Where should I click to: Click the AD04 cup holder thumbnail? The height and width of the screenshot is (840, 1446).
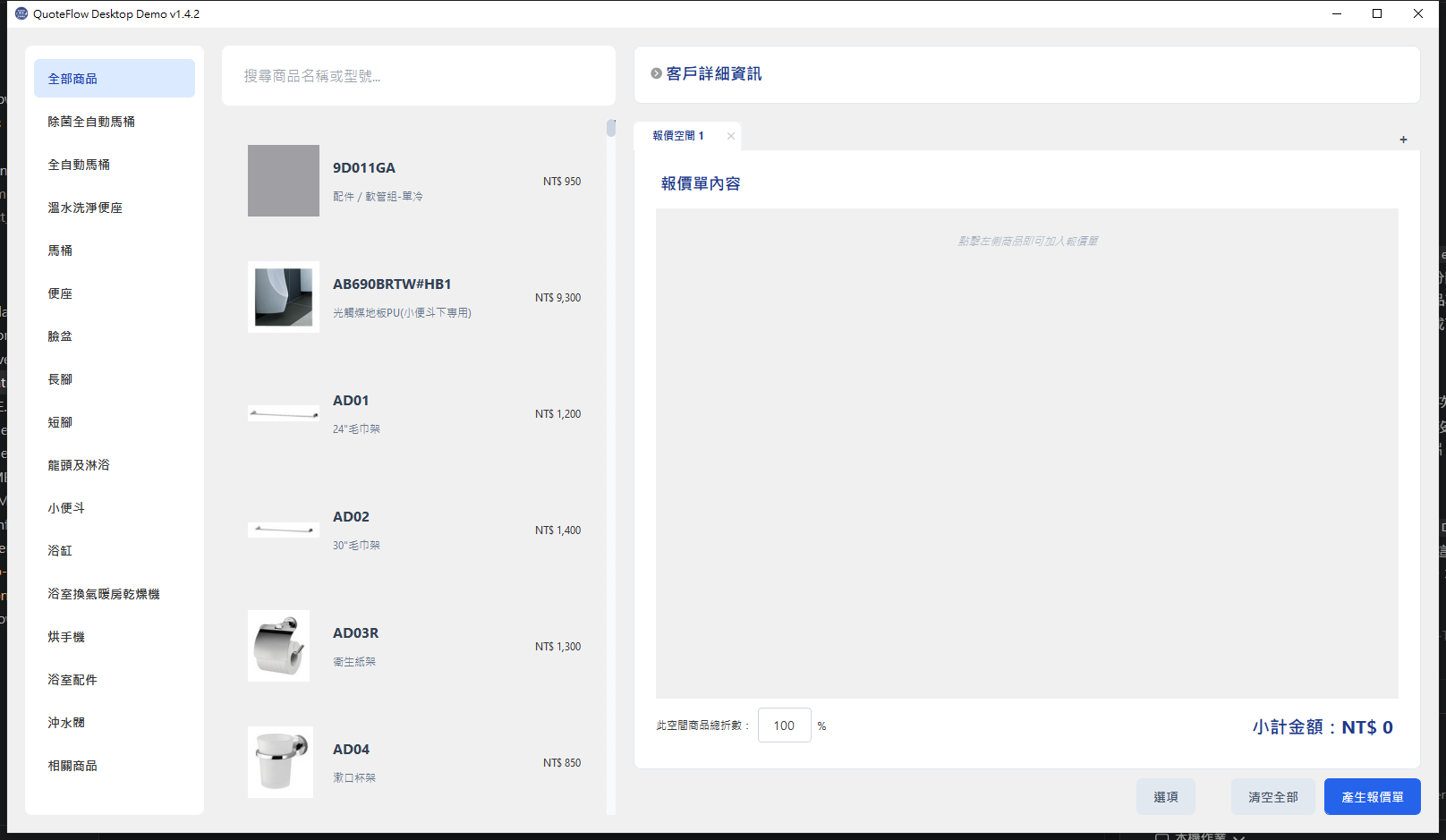click(x=281, y=762)
